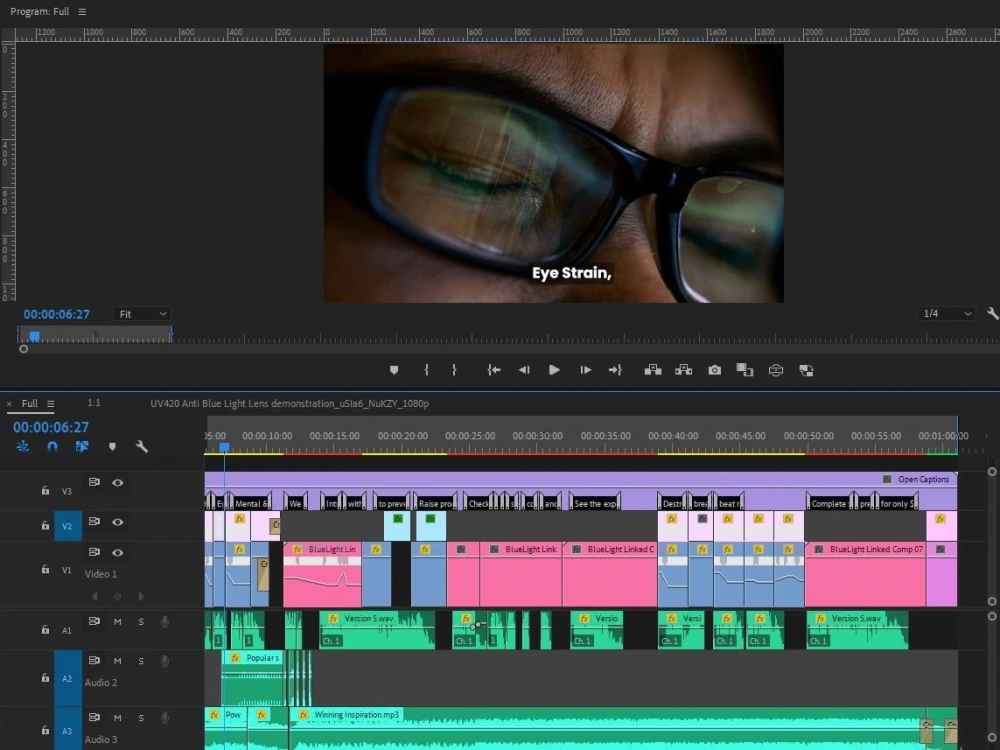Open the Fit zoom level dropdown
This screenshot has height=750, width=1000.
click(x=142, y=314)
